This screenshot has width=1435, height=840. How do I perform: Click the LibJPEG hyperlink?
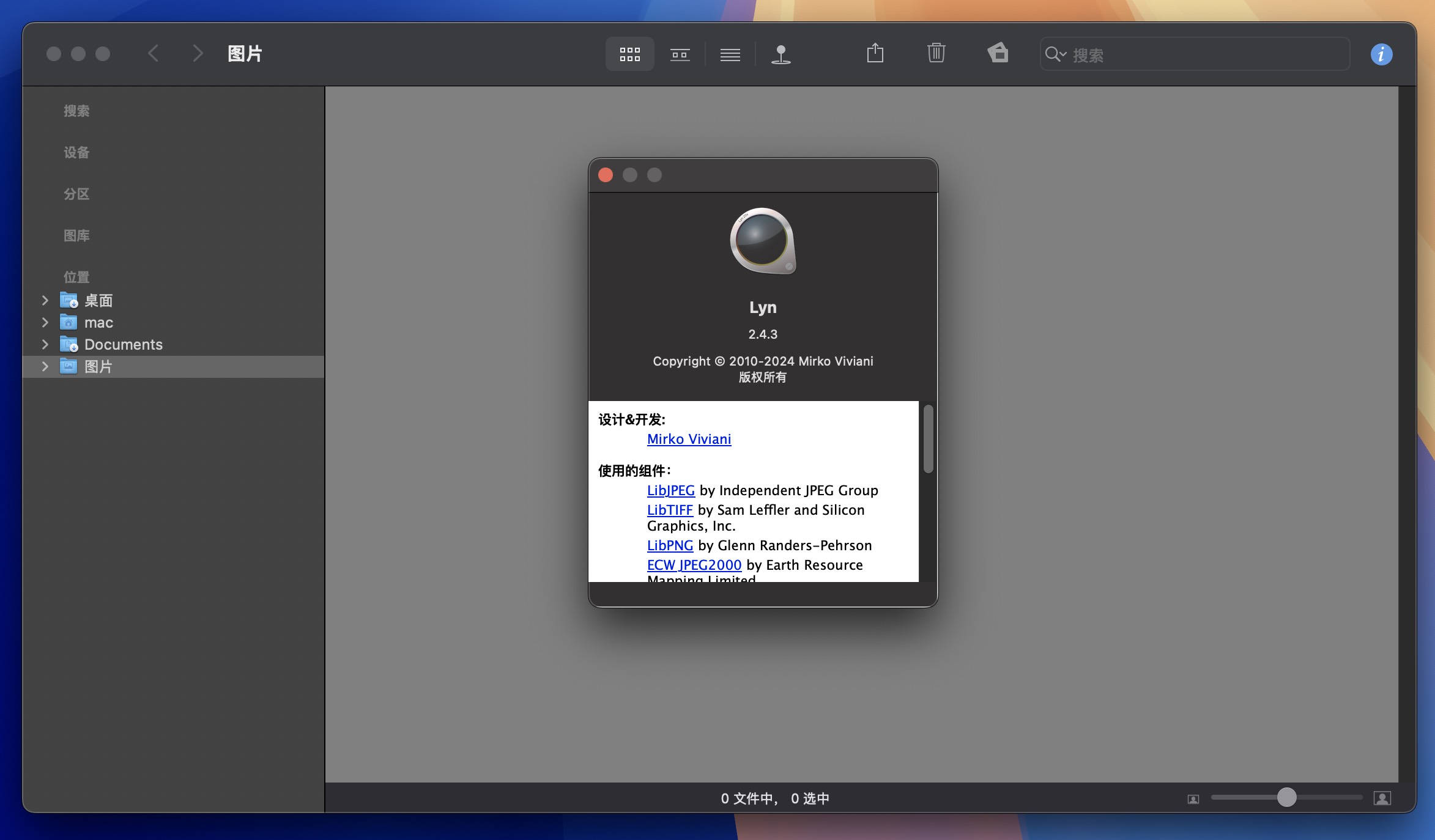tap(670, 490)
